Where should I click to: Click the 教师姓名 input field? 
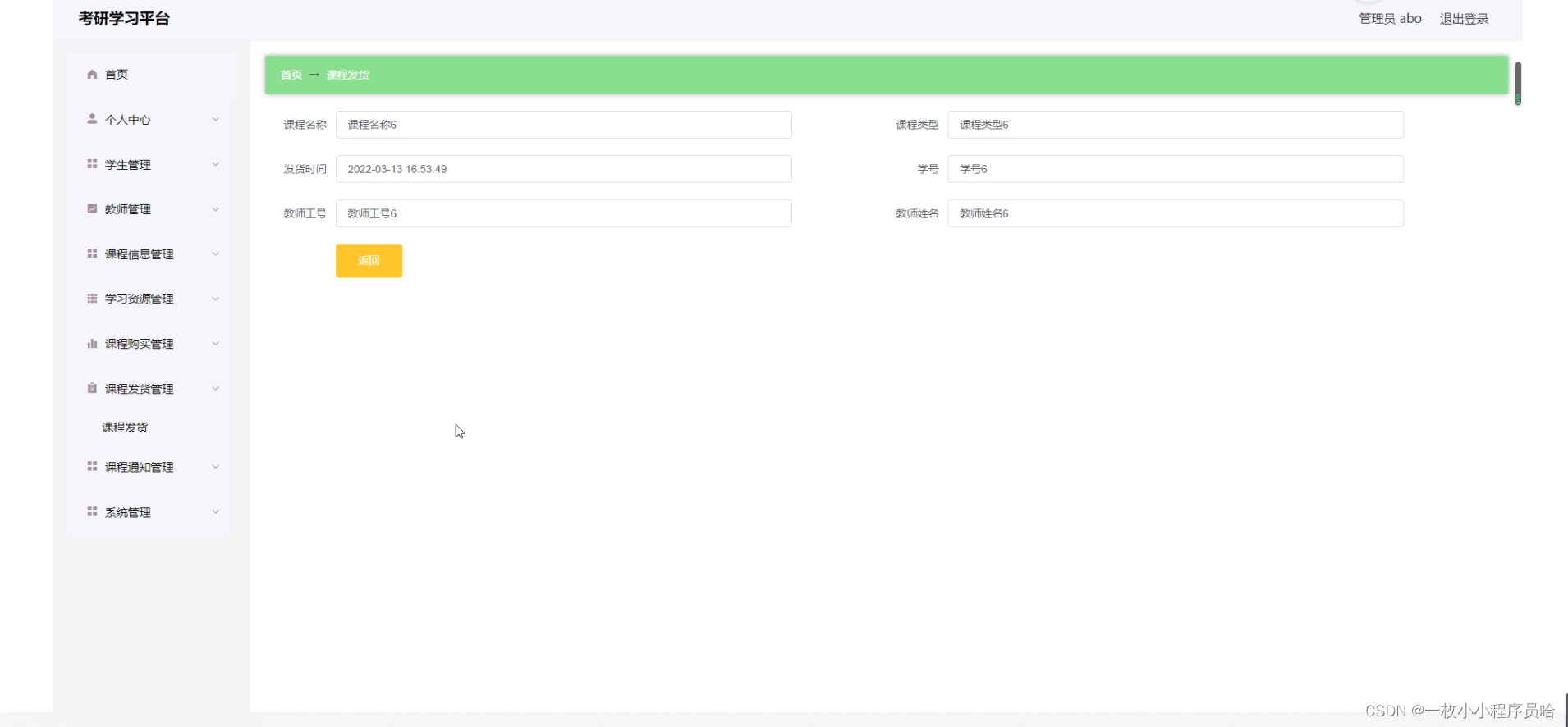click(x=1176, y=213)
